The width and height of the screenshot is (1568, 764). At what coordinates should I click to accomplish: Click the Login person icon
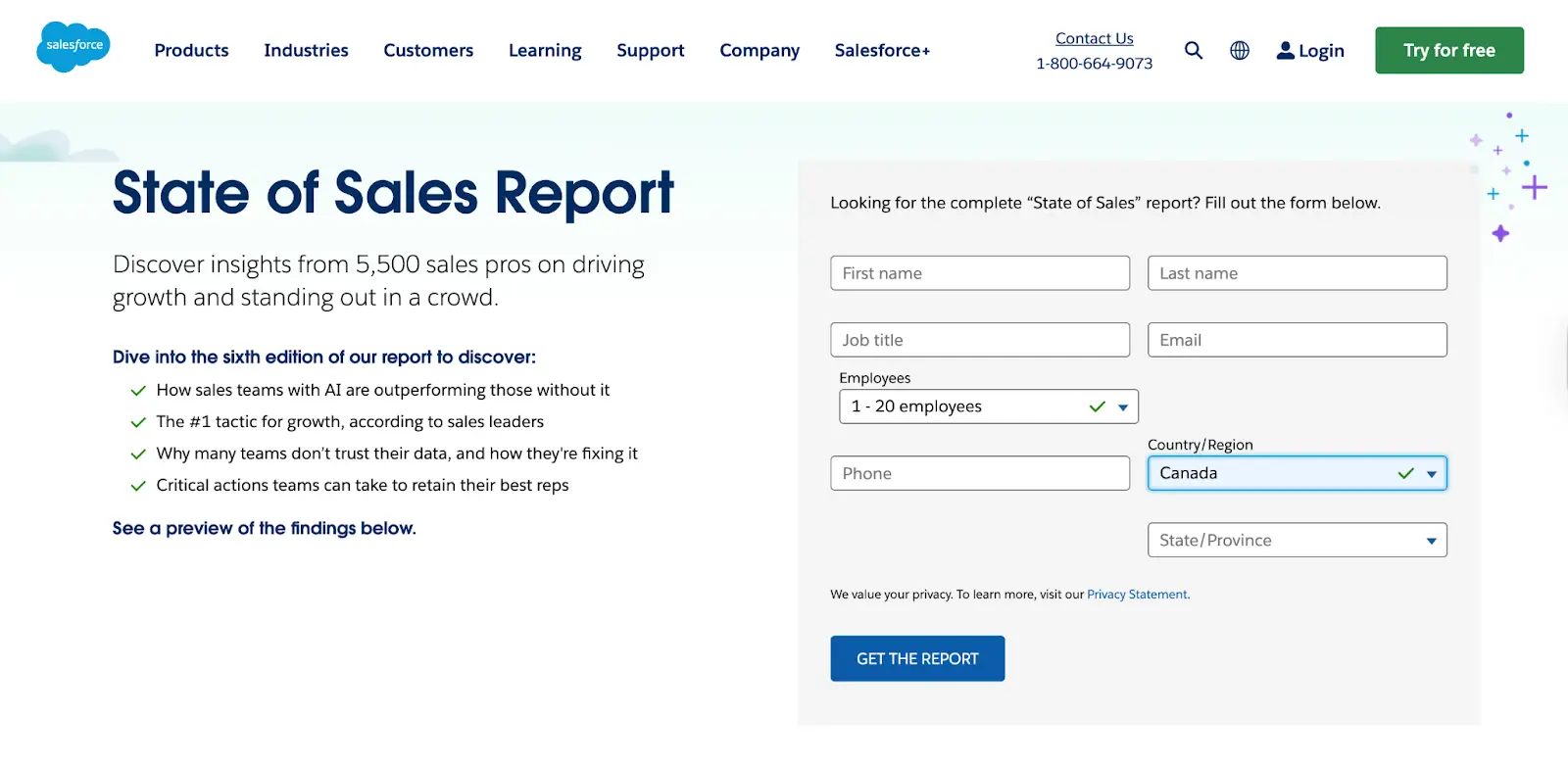(1285, 50)
